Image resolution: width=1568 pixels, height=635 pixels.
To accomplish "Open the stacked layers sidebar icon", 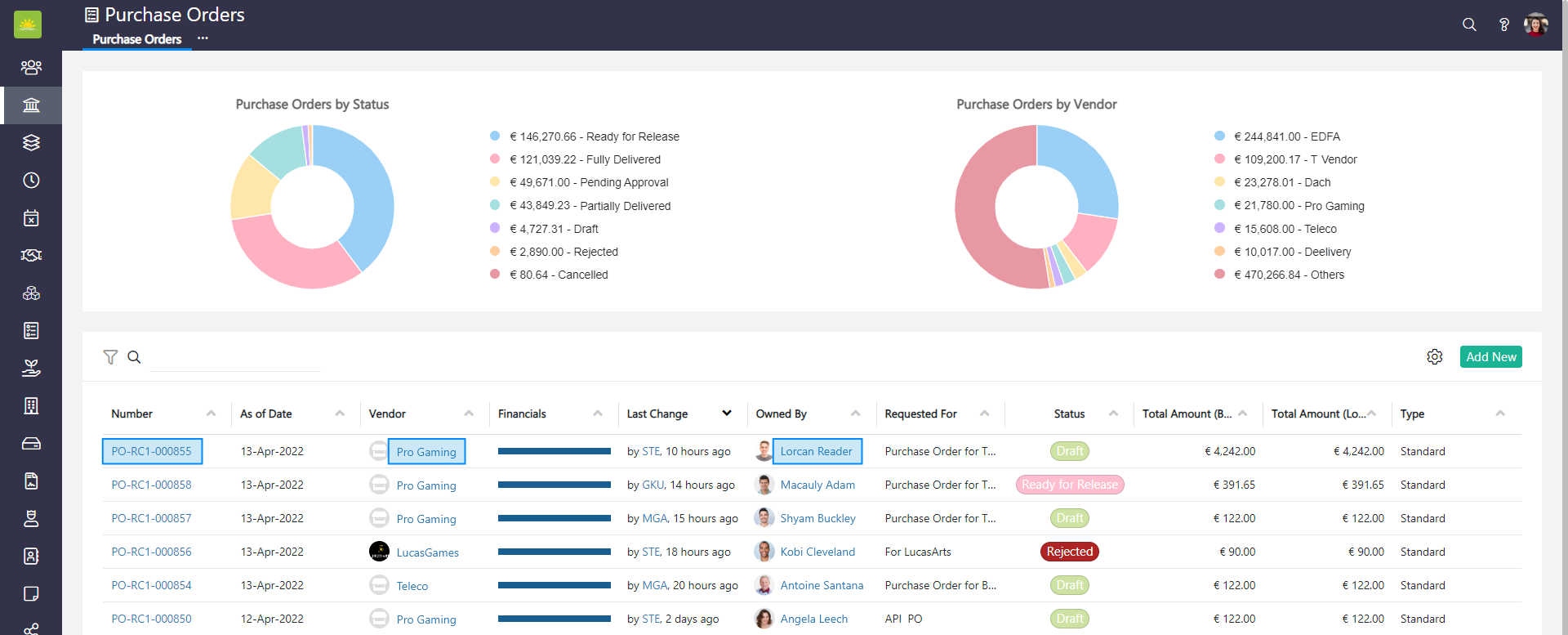I will (x=31, y=143).
